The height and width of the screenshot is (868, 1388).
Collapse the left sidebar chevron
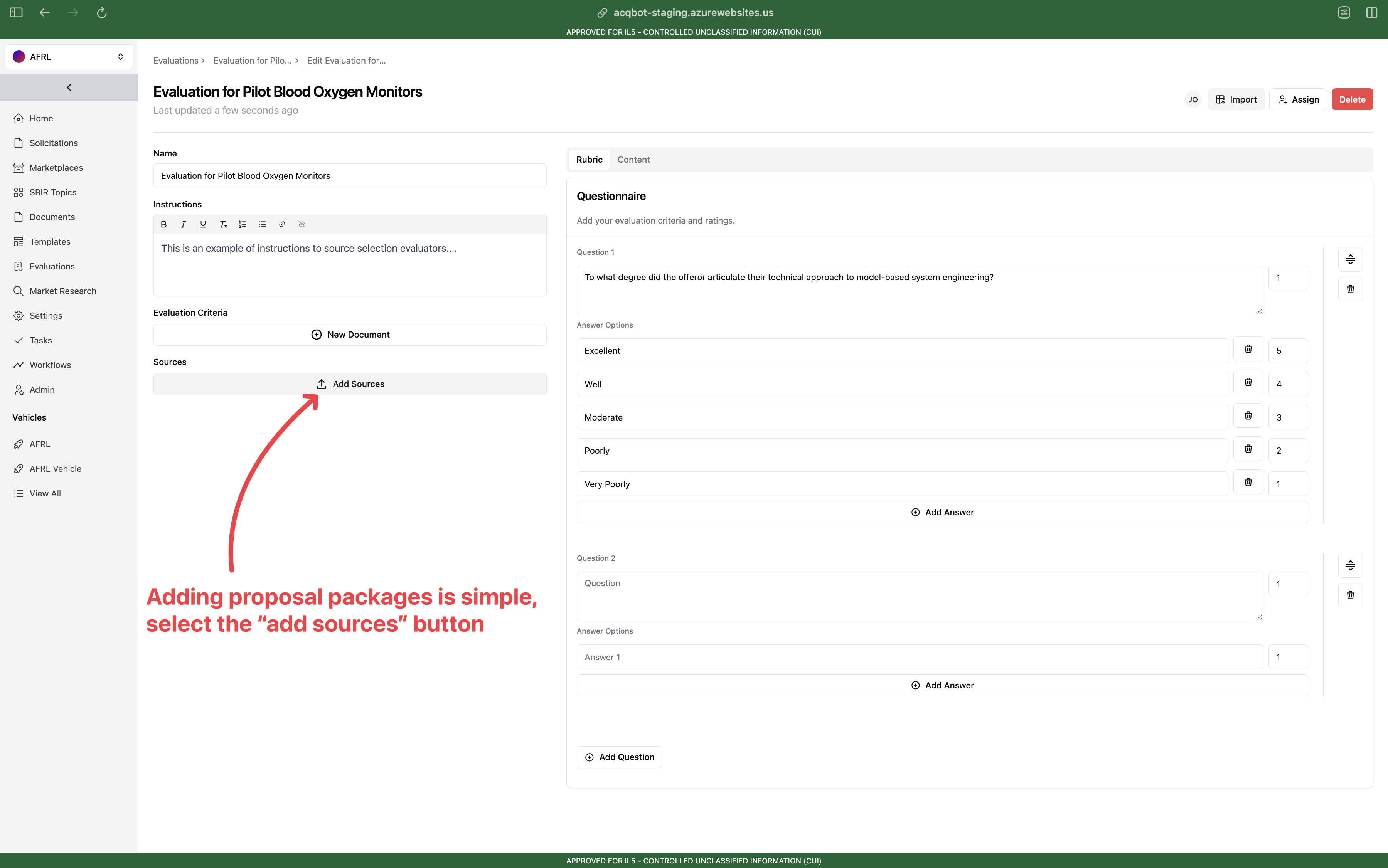(x=69, y=87)
